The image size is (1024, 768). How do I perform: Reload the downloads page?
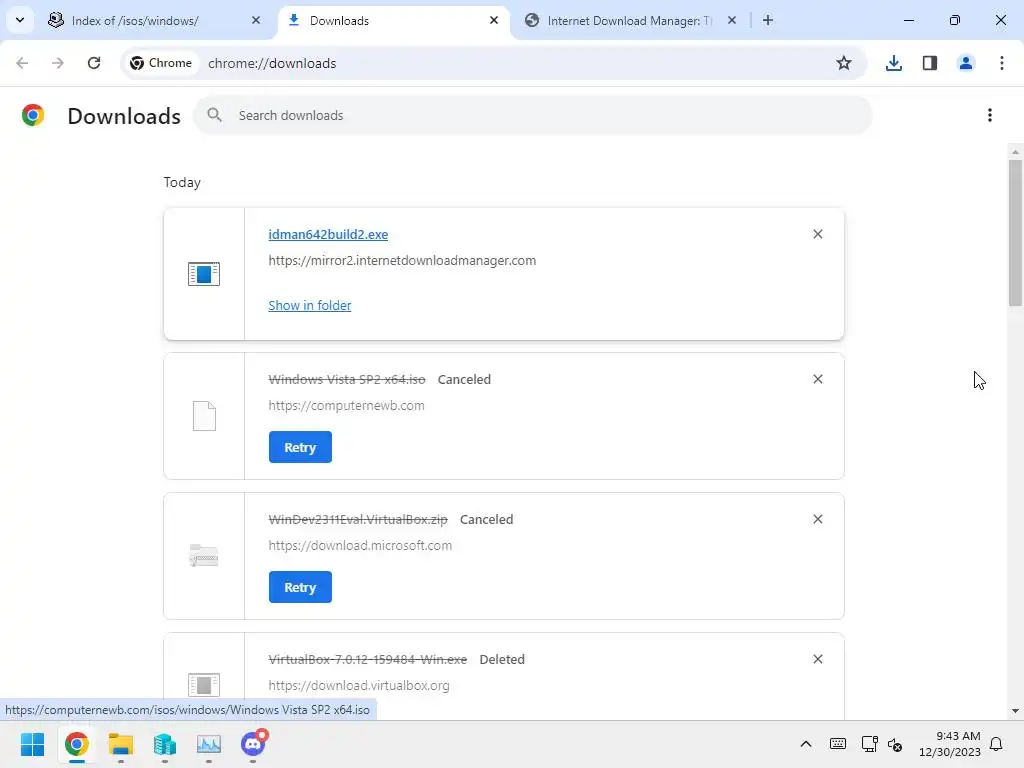click(x=94, y=63)
